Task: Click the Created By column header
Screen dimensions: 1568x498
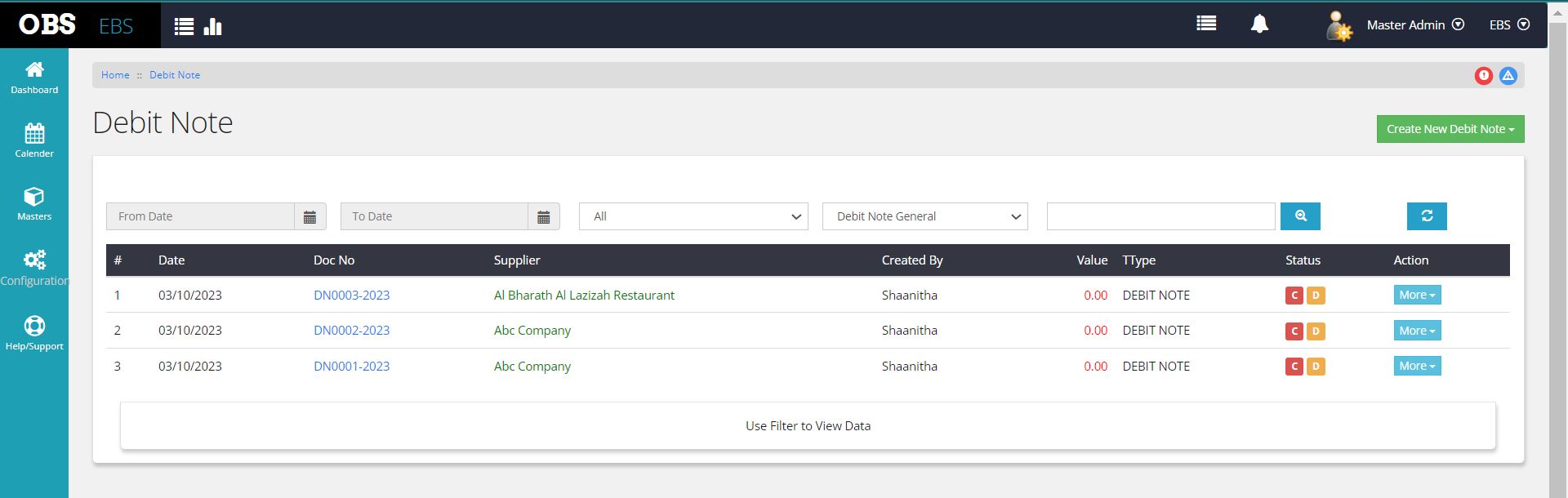Action: coord(912,260)
